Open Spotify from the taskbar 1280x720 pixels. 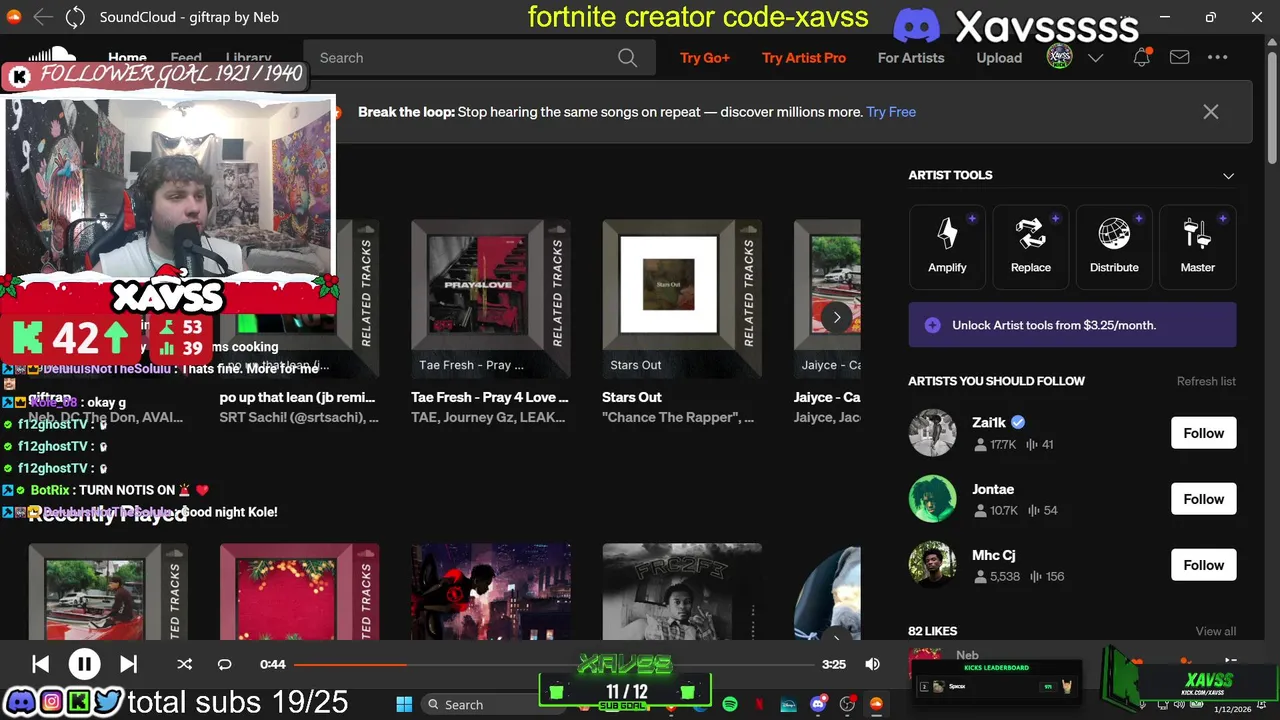click(730, 704)
